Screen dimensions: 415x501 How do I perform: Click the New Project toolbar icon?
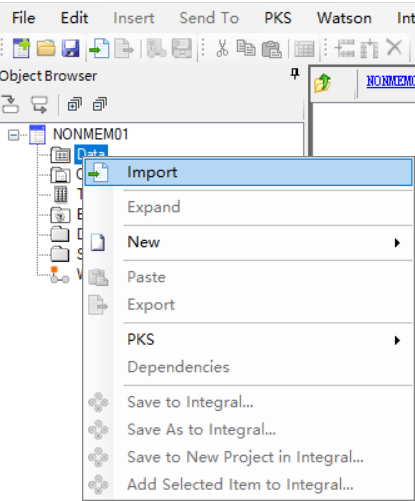[21, 48]
